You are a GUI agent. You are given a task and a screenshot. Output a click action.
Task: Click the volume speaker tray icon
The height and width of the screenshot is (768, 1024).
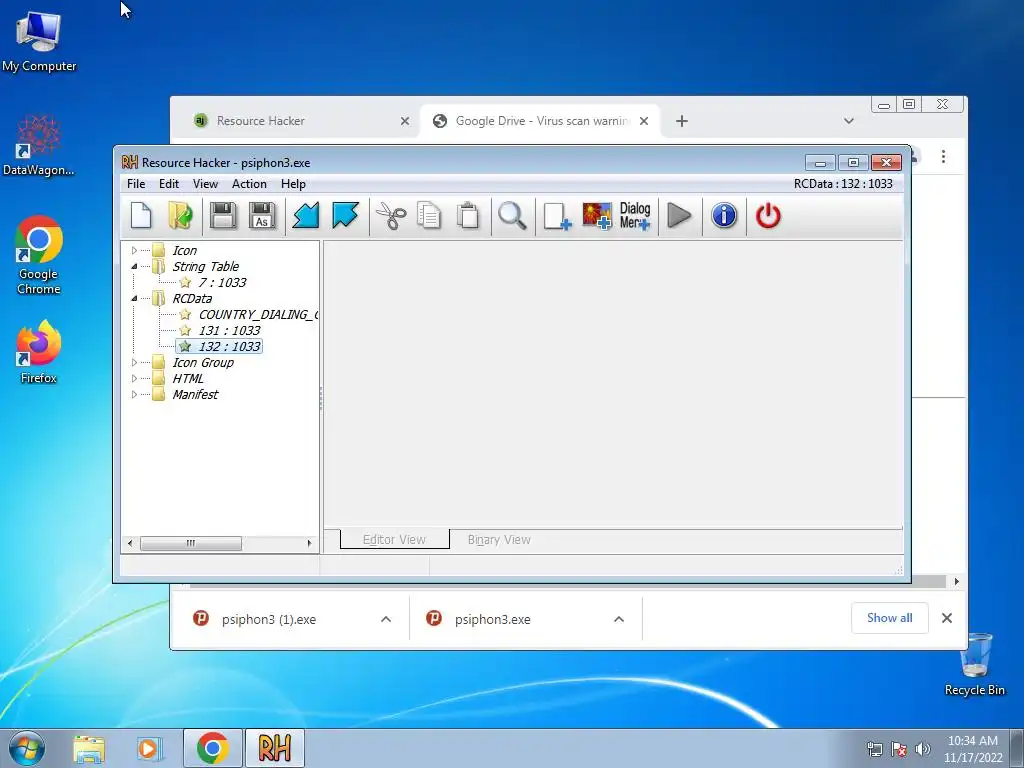pyautogui.click(x=923, y=749)
